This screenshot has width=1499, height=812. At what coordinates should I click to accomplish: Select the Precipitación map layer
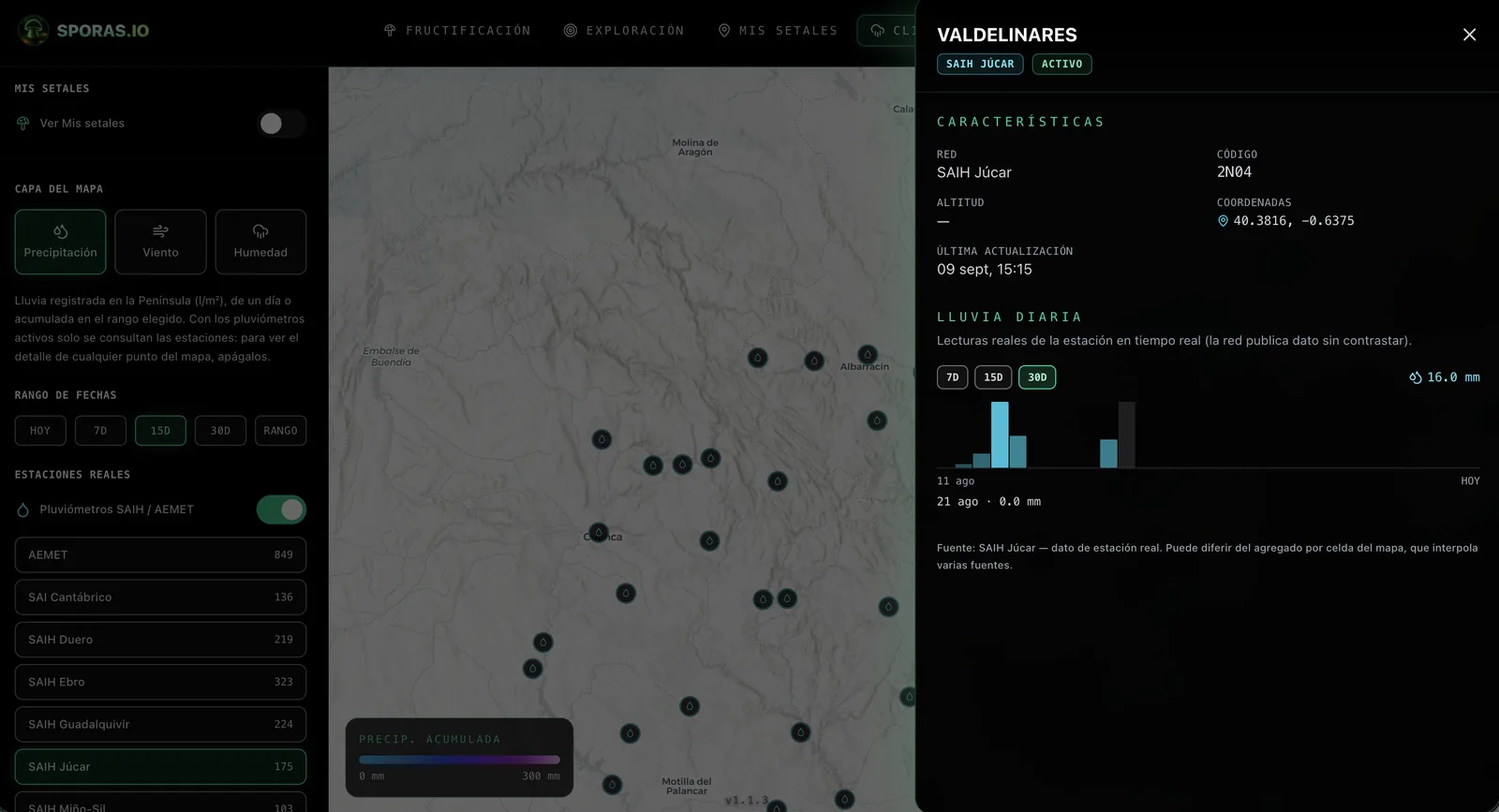click(x=60, y=242)
